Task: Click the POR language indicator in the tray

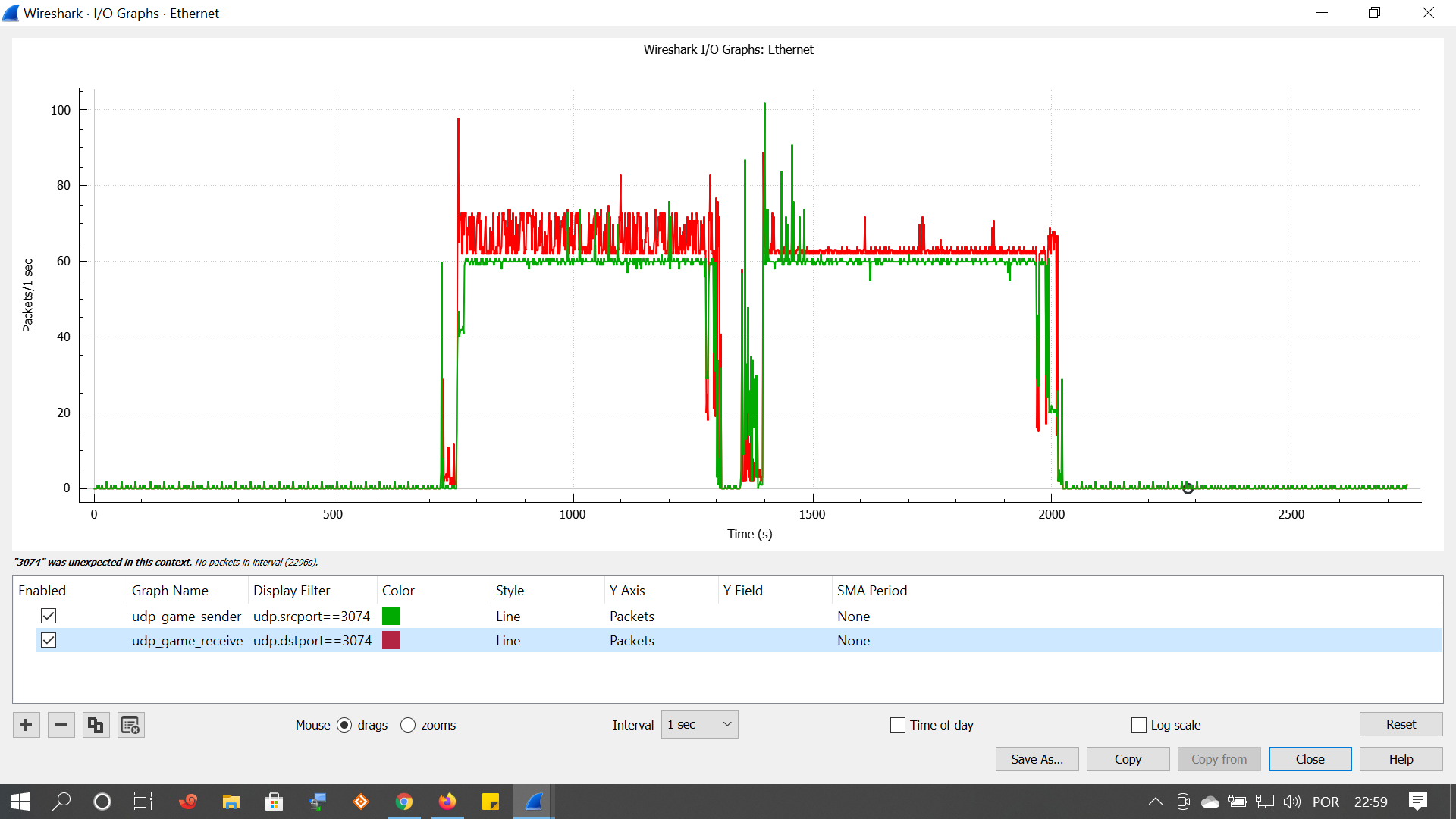Action: coord(1326,802)
